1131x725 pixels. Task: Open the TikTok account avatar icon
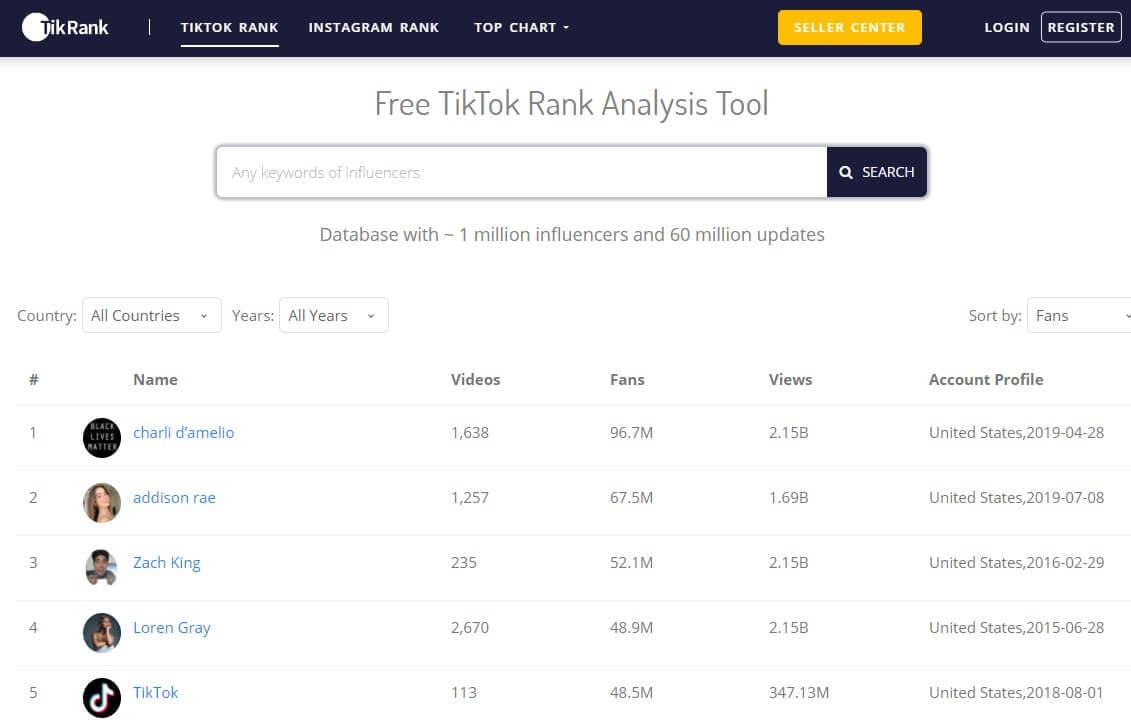(102, 697)
